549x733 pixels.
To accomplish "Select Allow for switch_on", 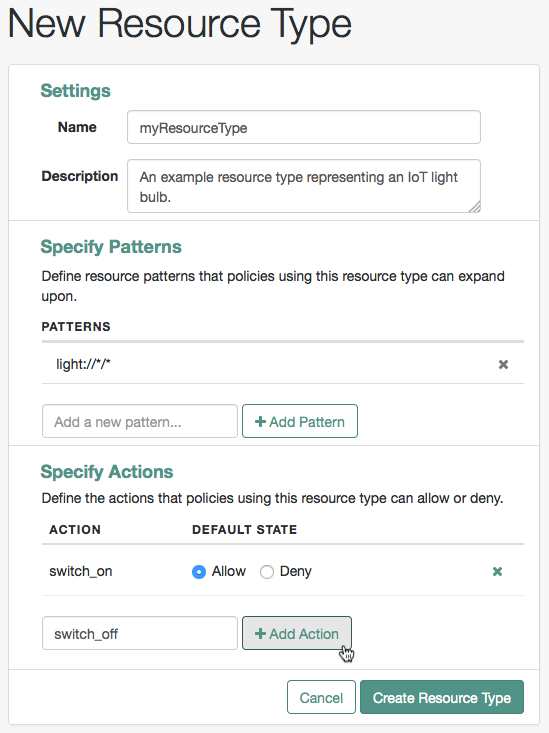I will pos(199,572).
